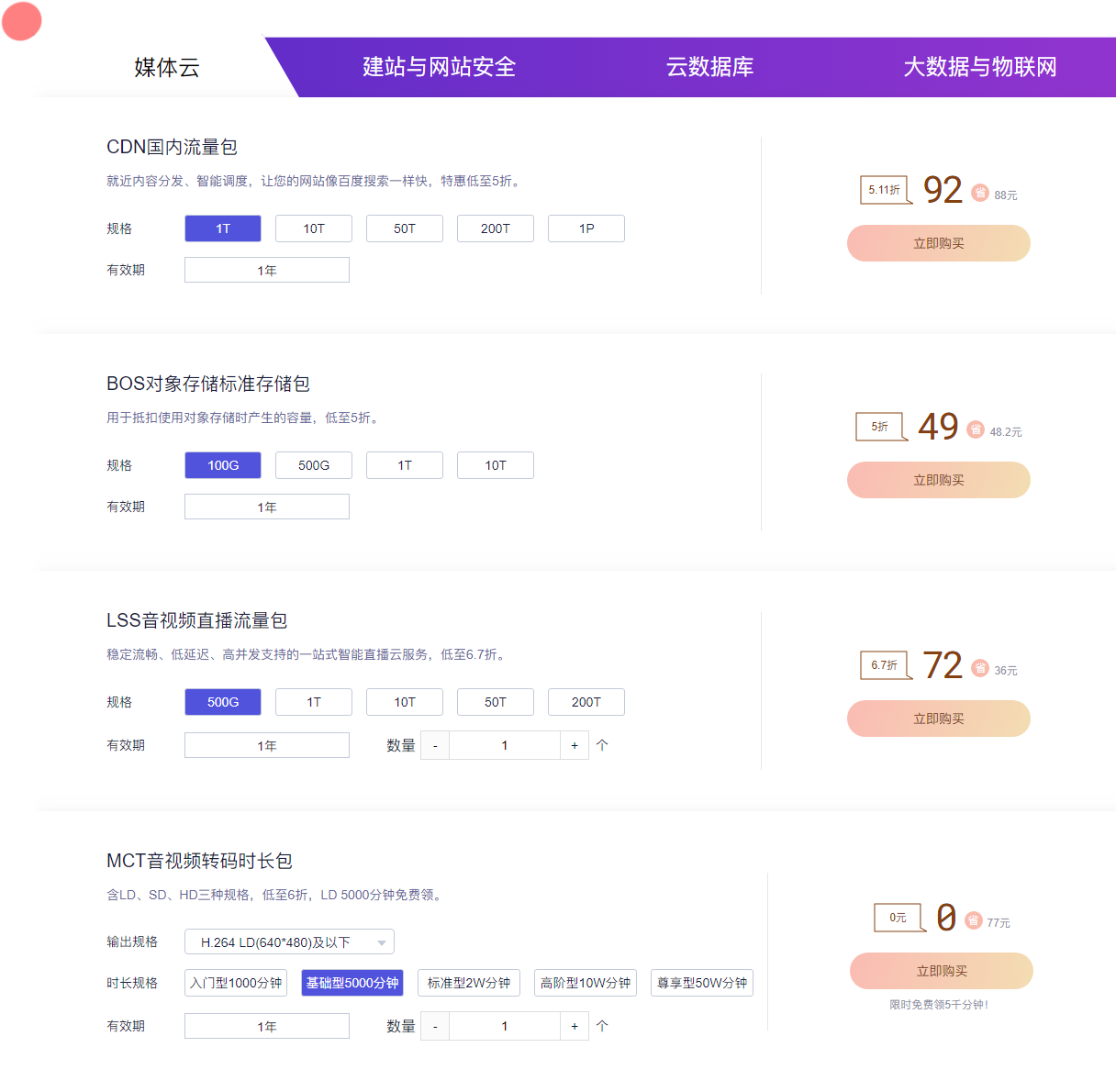Image resolution: width=1116 pixels, height=1092 pixels.
Task: Increase LSS pack quantity with plus
Action: (575, 745)
